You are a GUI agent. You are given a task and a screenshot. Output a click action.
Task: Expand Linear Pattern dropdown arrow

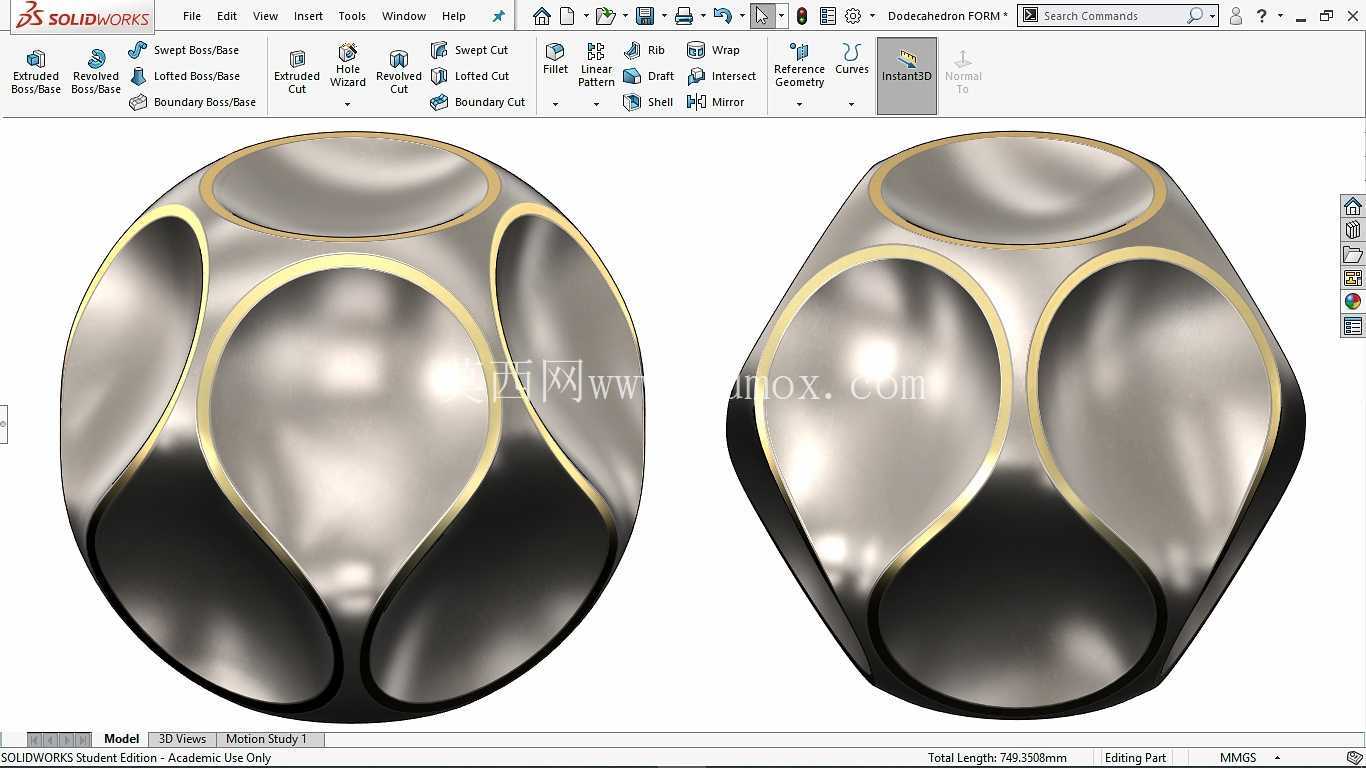596,104
